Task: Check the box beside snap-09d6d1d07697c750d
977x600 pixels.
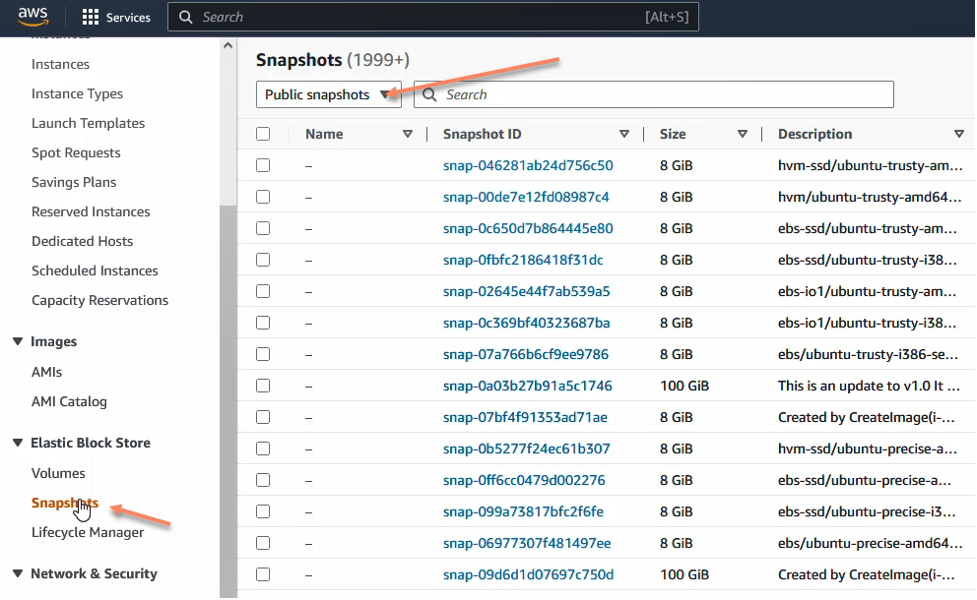Action: [x=262, y=575]
